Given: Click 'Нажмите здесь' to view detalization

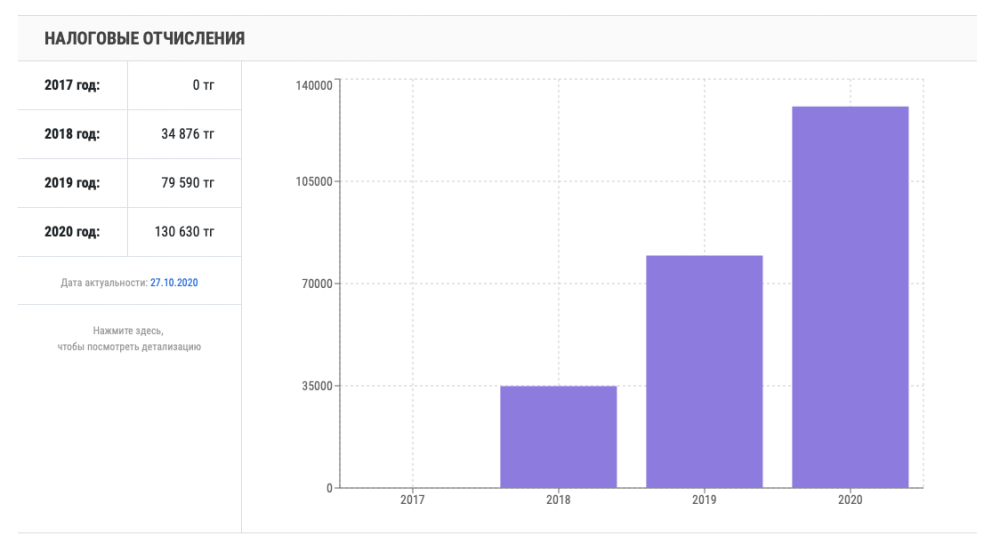Looking at the screenshot, I should [x=128, y=330].
